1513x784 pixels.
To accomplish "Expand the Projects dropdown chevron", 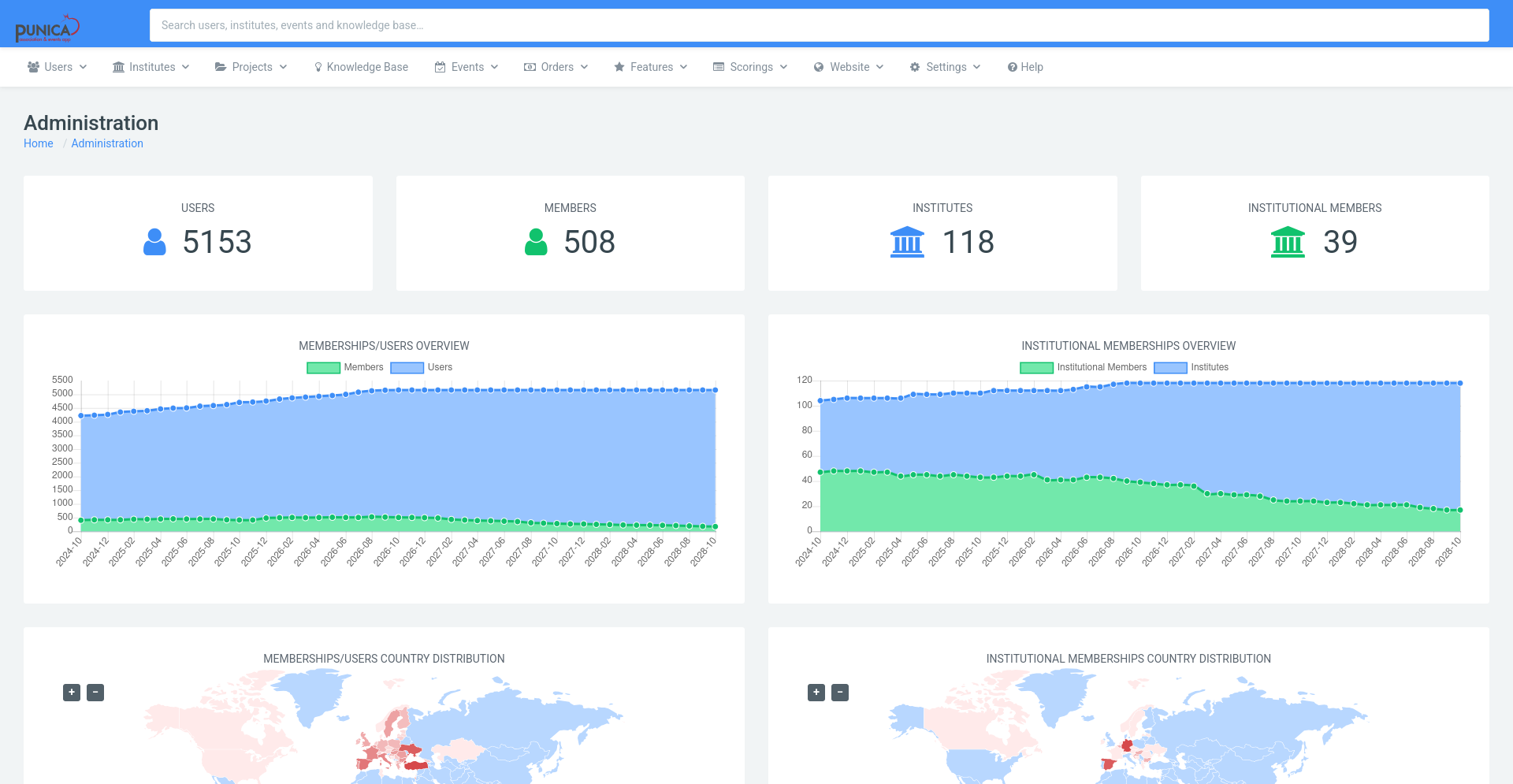I will pyautogui.click(x=284, y=67).
